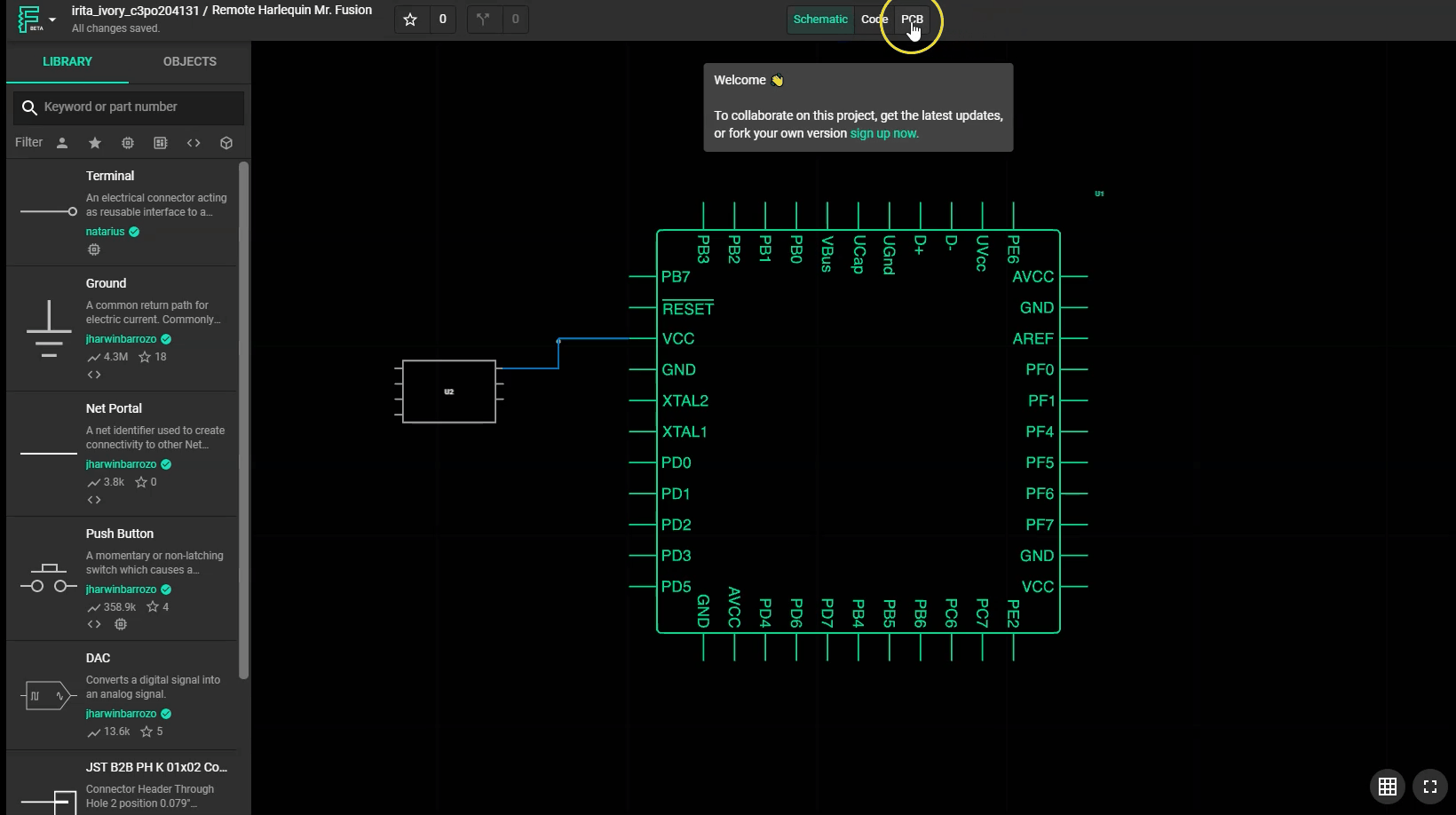The width and height of the screenshot is (1456, 815).
Task: Star this project with the star icon
Action: pos(410,20)
